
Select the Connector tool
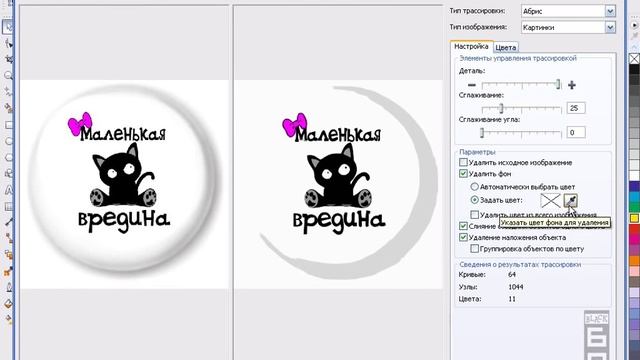coord(8,238)
